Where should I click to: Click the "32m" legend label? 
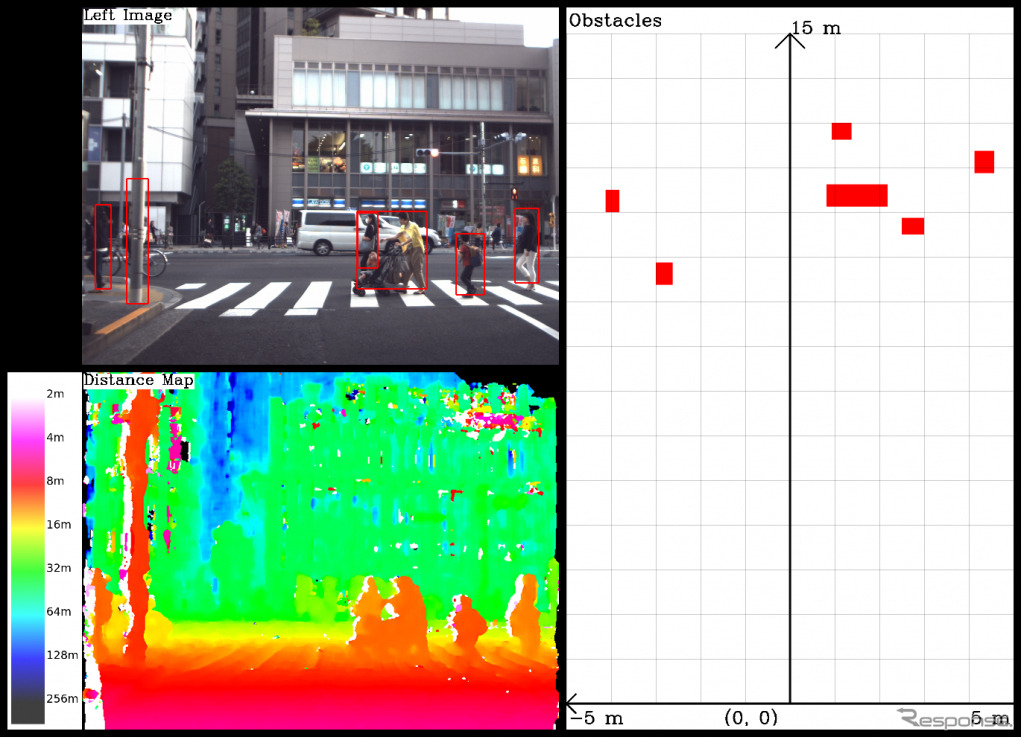click(59, 568)
